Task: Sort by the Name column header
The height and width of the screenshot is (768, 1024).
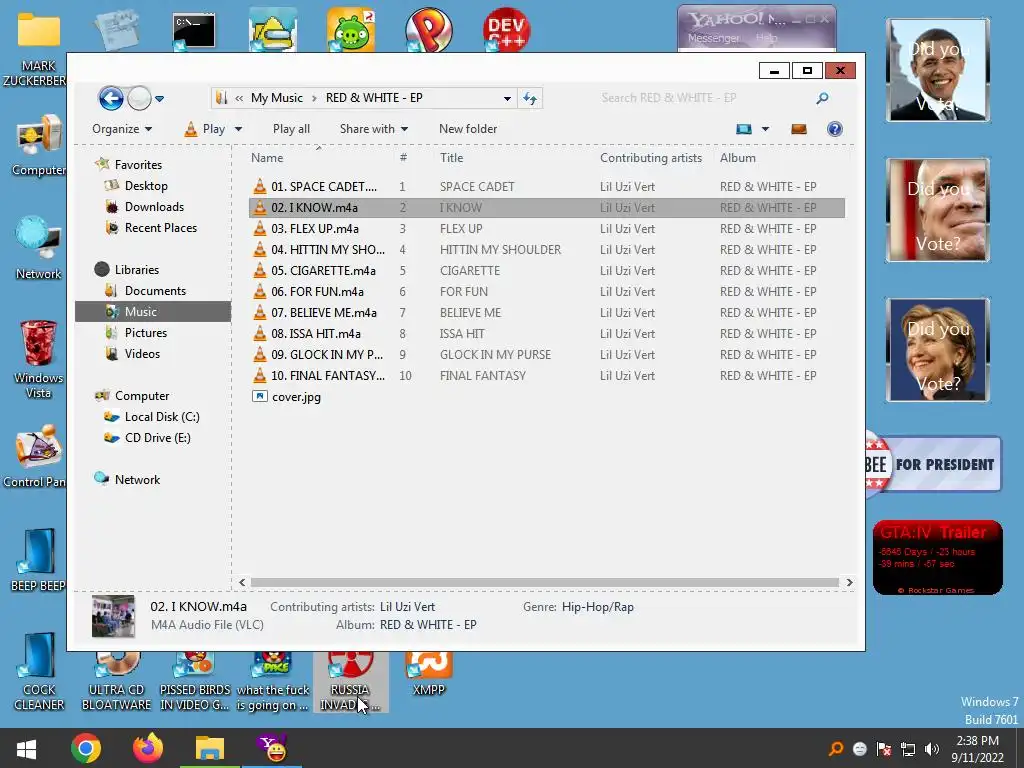Action: click(x=267, y=157)
